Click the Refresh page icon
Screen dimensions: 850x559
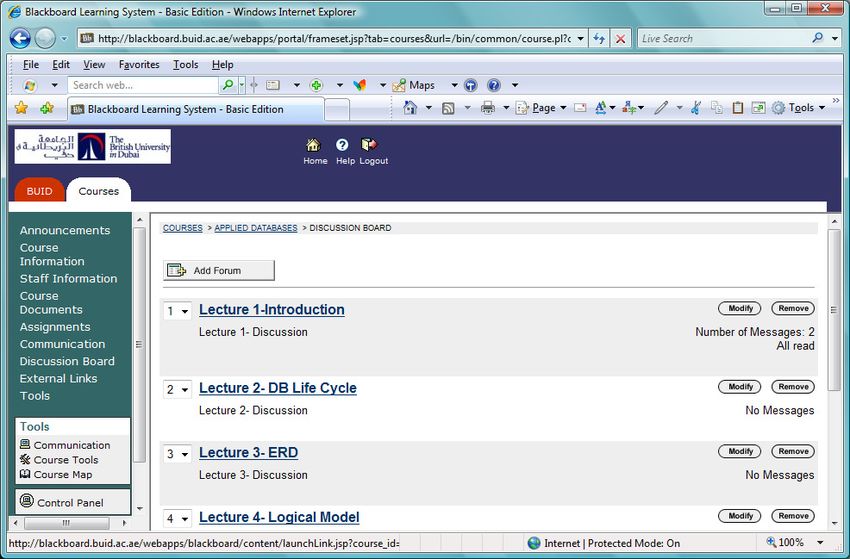599,38
